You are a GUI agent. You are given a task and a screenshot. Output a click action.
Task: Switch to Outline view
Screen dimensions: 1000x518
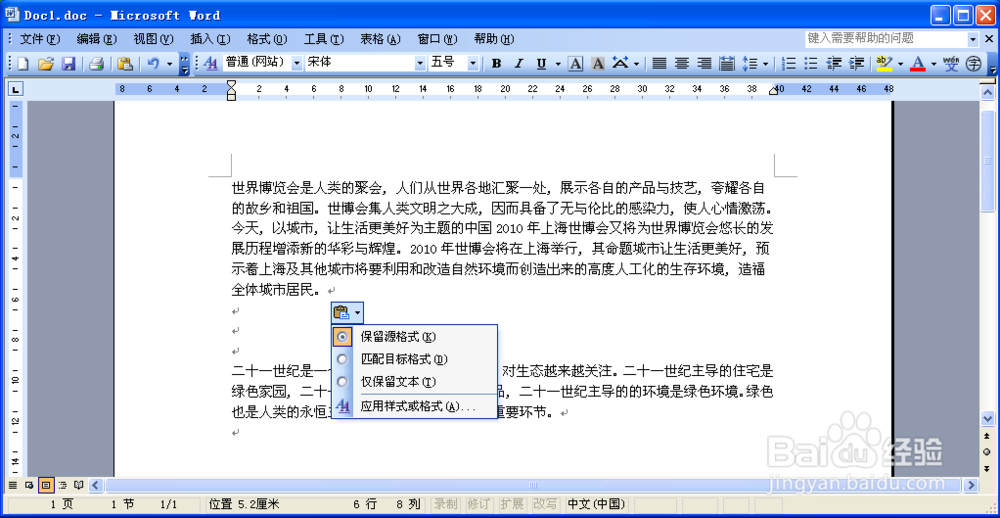click(x=62, y=485)
